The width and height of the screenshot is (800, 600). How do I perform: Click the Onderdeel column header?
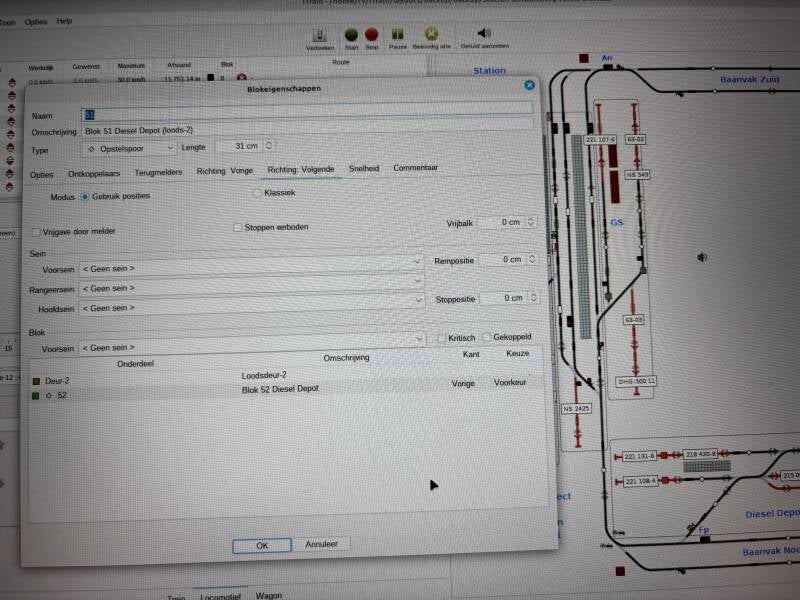point(135,364)
